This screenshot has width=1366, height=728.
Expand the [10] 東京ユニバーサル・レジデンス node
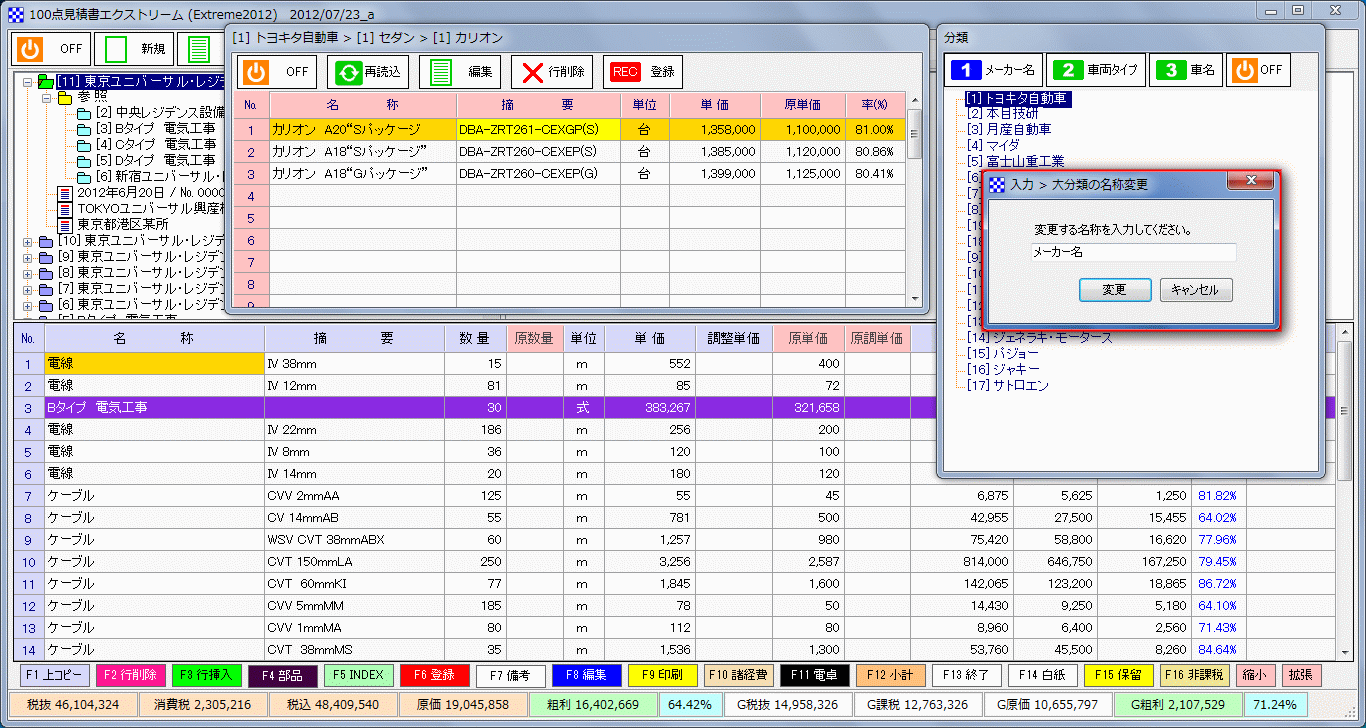pos(27,240)
